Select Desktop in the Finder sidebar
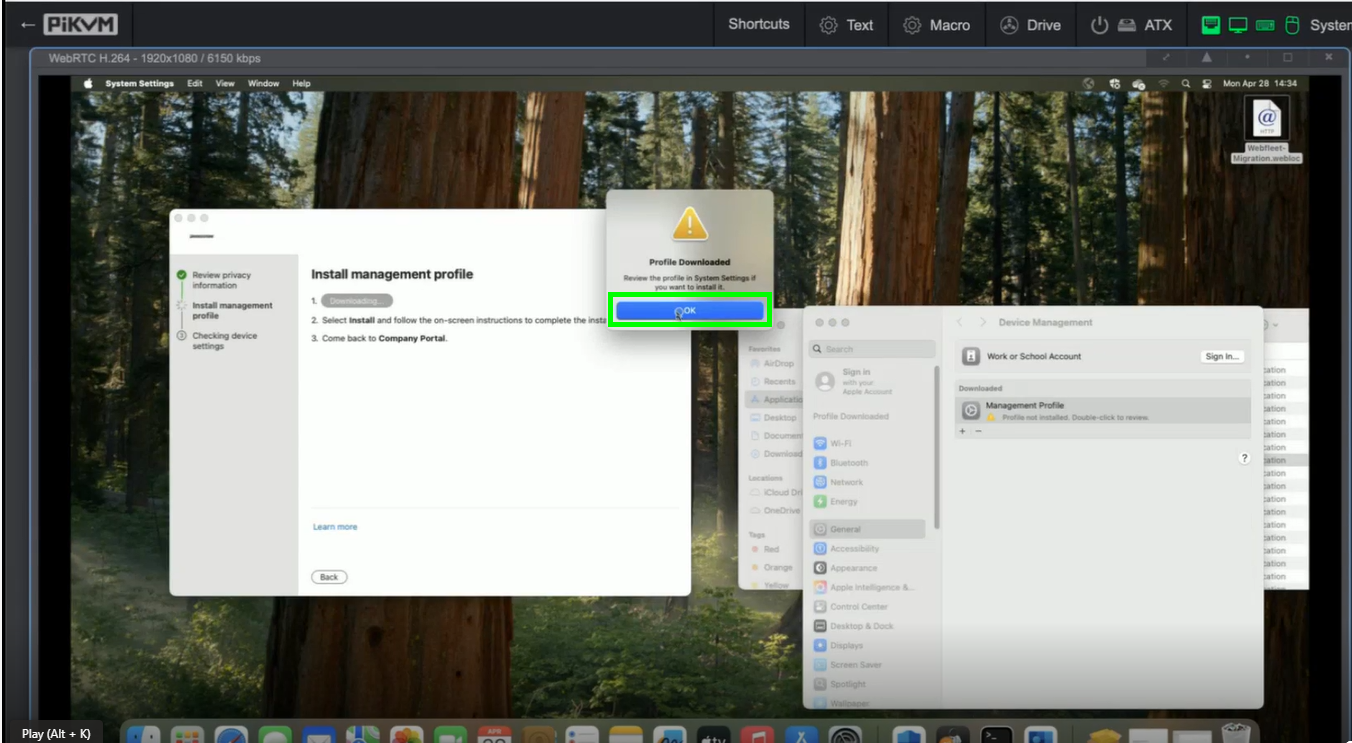Screen dimensions: 1352x743 tap(773, 418)
